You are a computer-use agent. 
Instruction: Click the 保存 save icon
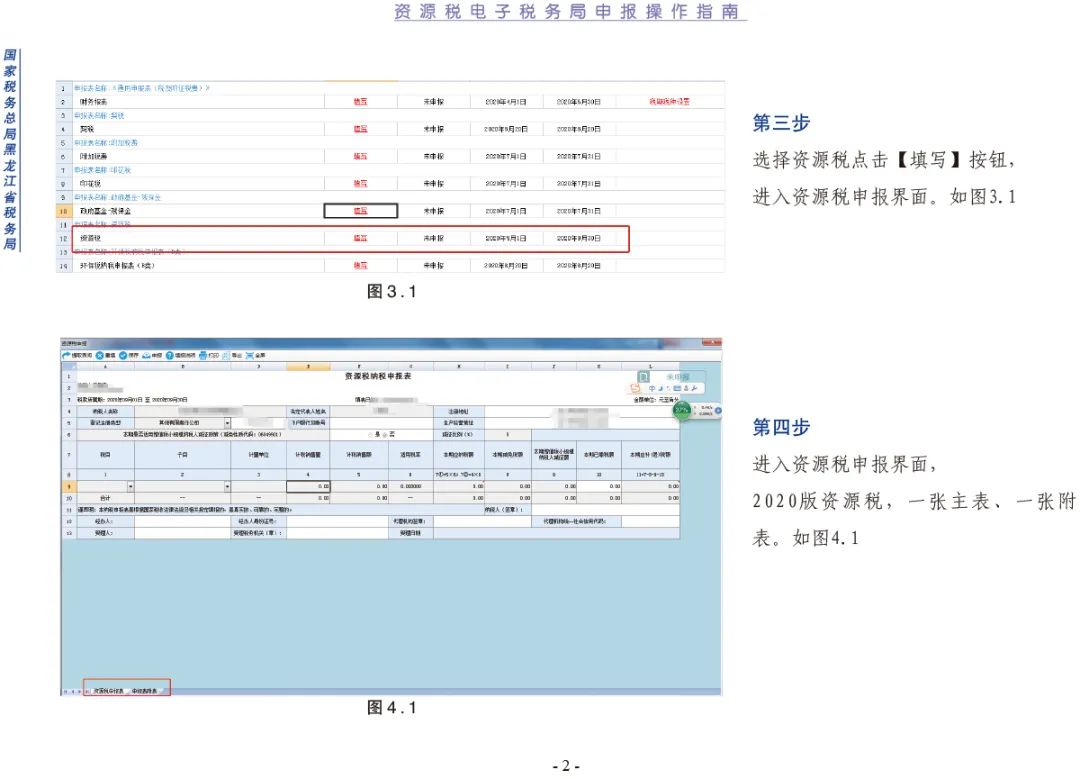[x=123, y=355]
